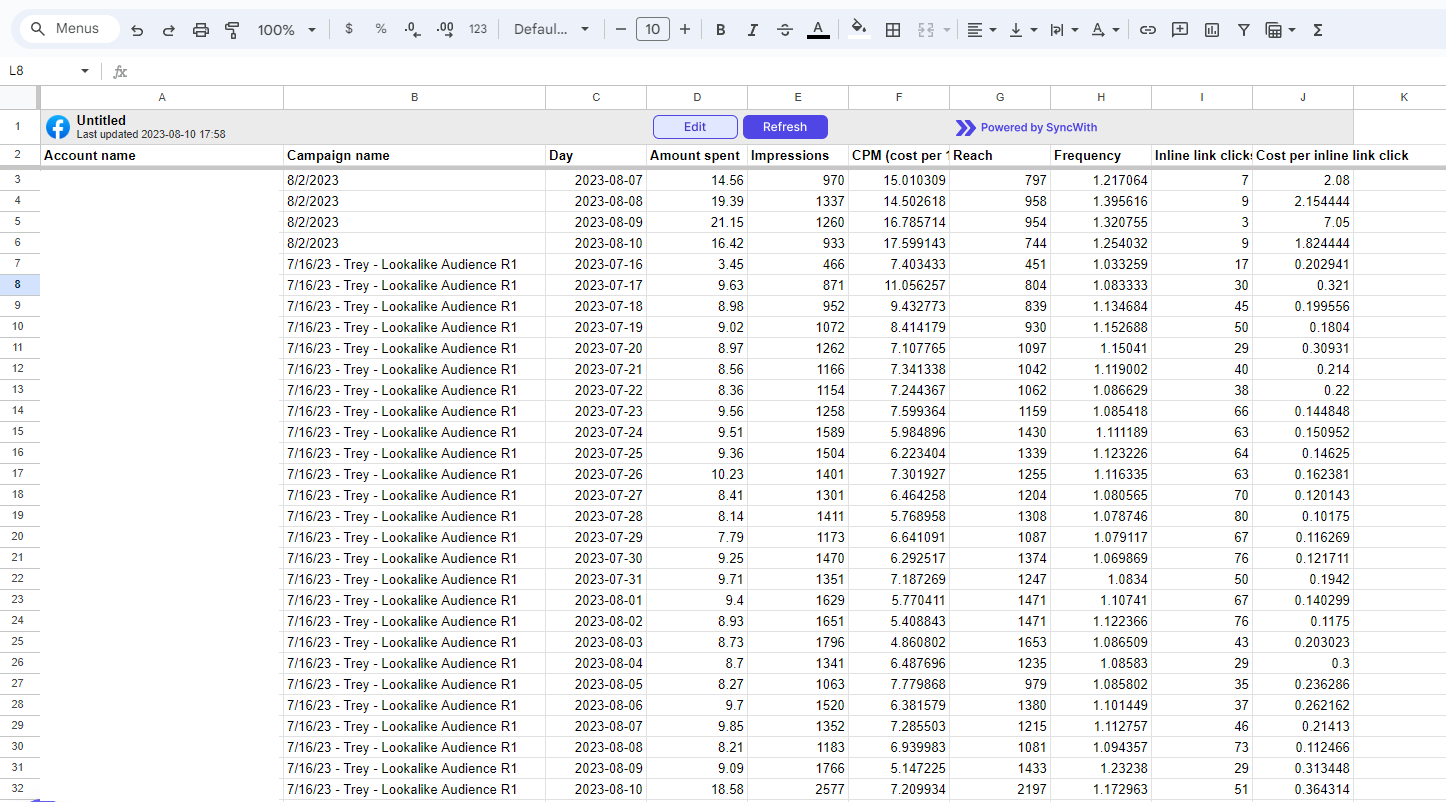Format as currency with dollar icon
Image resolution: width=1446 pixels, height=802 pixels.
pyautogui.click(x=348, y=29)
